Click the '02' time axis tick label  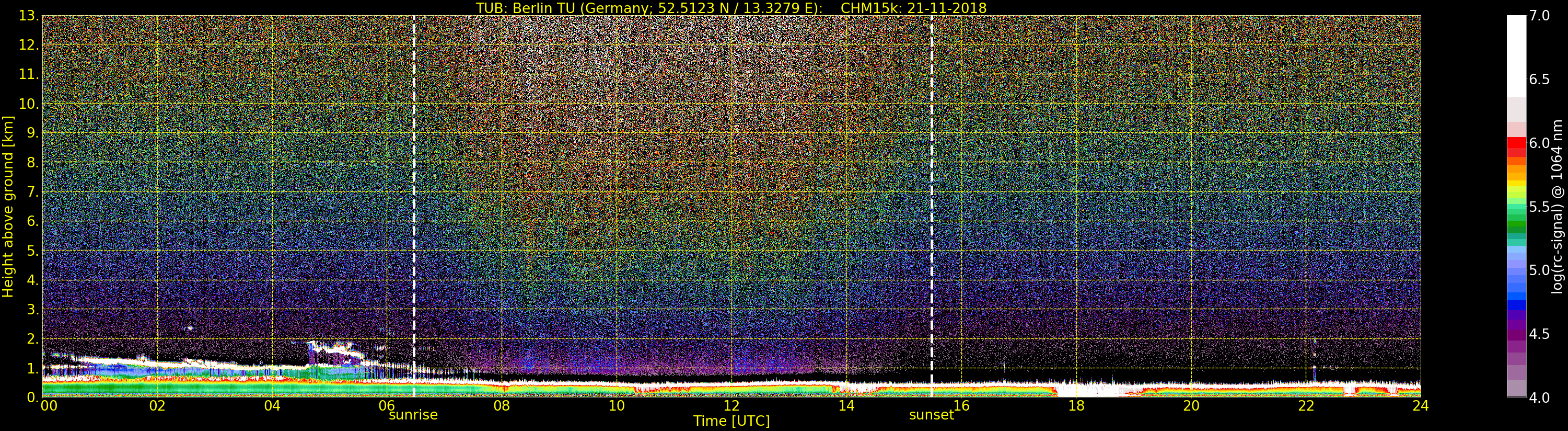pos(157,405)
